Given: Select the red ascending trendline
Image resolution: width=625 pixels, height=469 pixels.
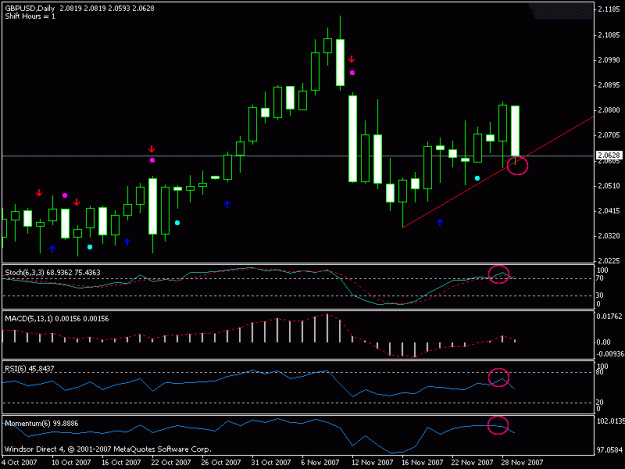Looking at the screenshot, I should [x=498, y=172].
